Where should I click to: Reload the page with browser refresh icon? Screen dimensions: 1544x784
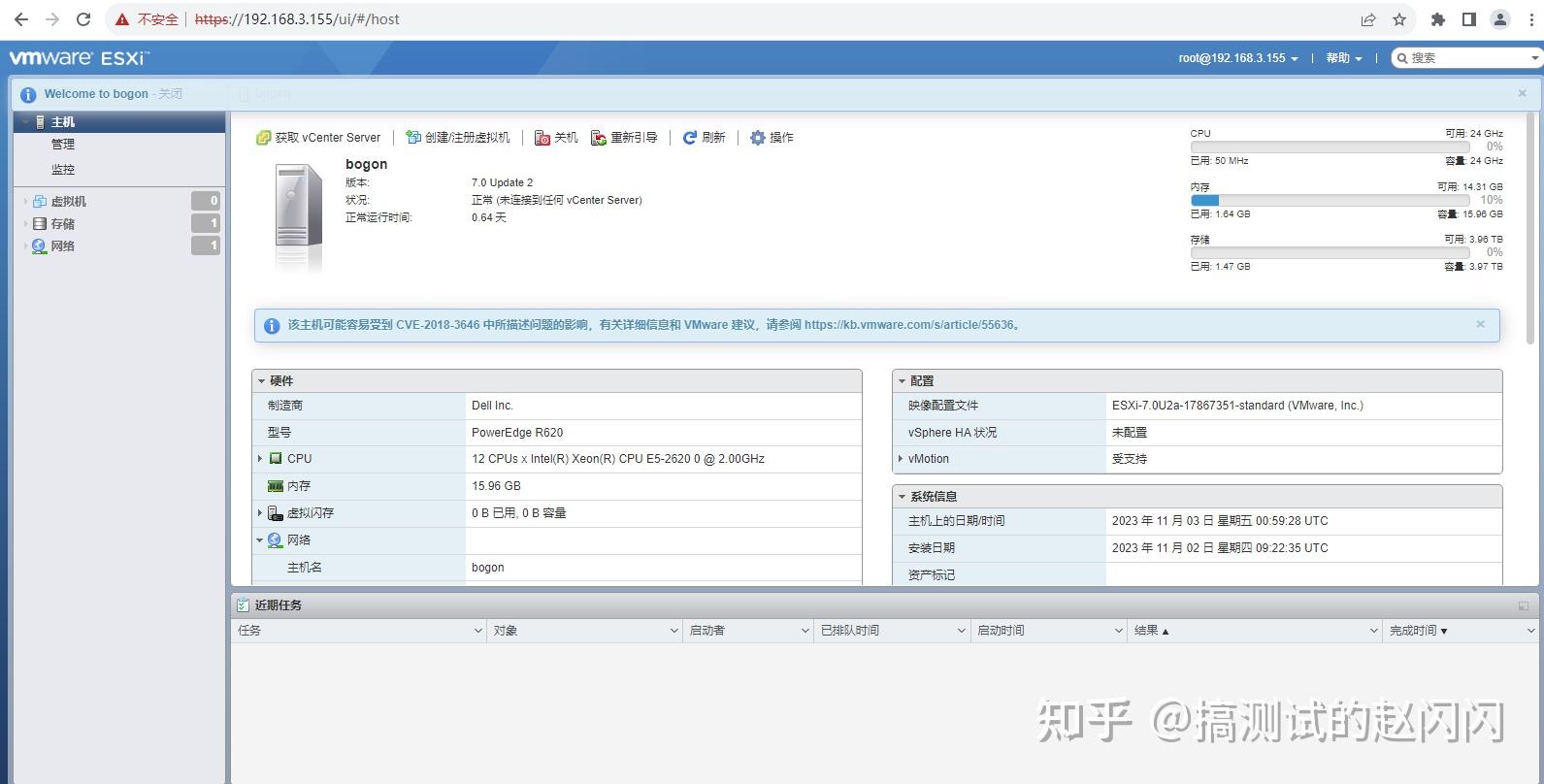tap(83, 19)
